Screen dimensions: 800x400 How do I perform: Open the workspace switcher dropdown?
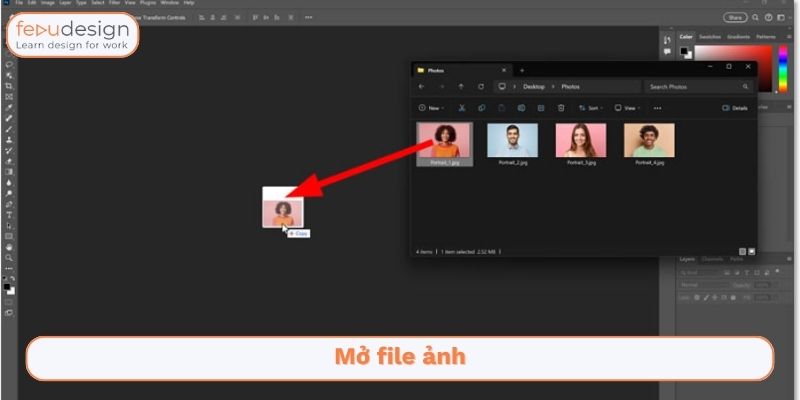tap(782, 17)
